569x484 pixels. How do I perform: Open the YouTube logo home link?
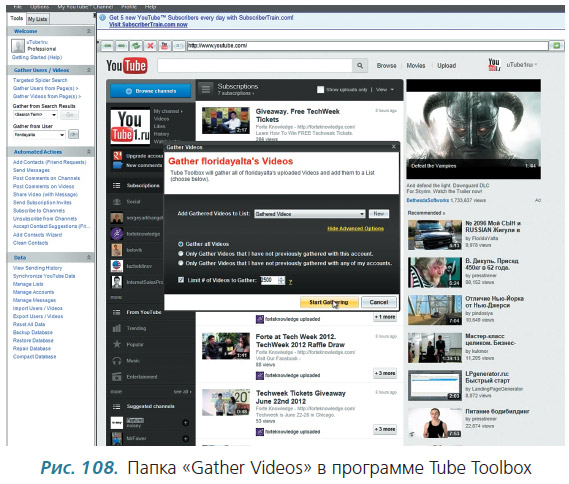tap(127, 66)
